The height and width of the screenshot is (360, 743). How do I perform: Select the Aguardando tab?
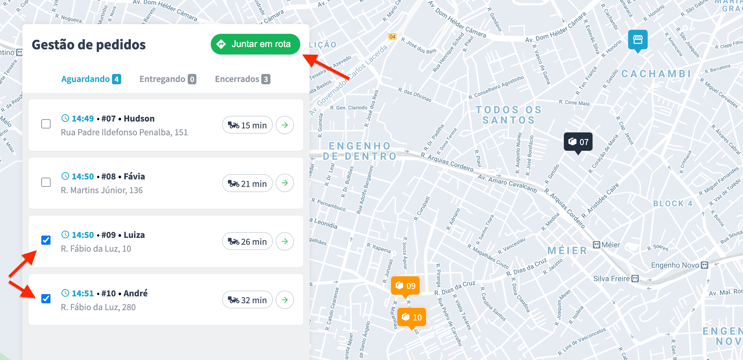click(x=91, y=79)
